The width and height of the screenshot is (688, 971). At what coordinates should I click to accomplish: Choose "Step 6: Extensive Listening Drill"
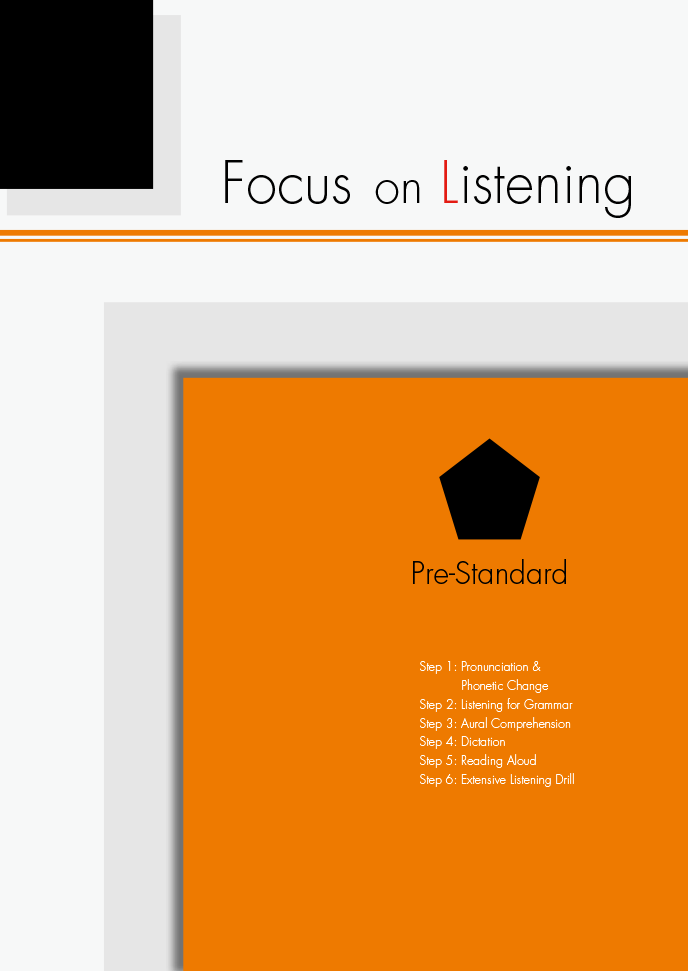pyautogui.click(x=496, y=780)
